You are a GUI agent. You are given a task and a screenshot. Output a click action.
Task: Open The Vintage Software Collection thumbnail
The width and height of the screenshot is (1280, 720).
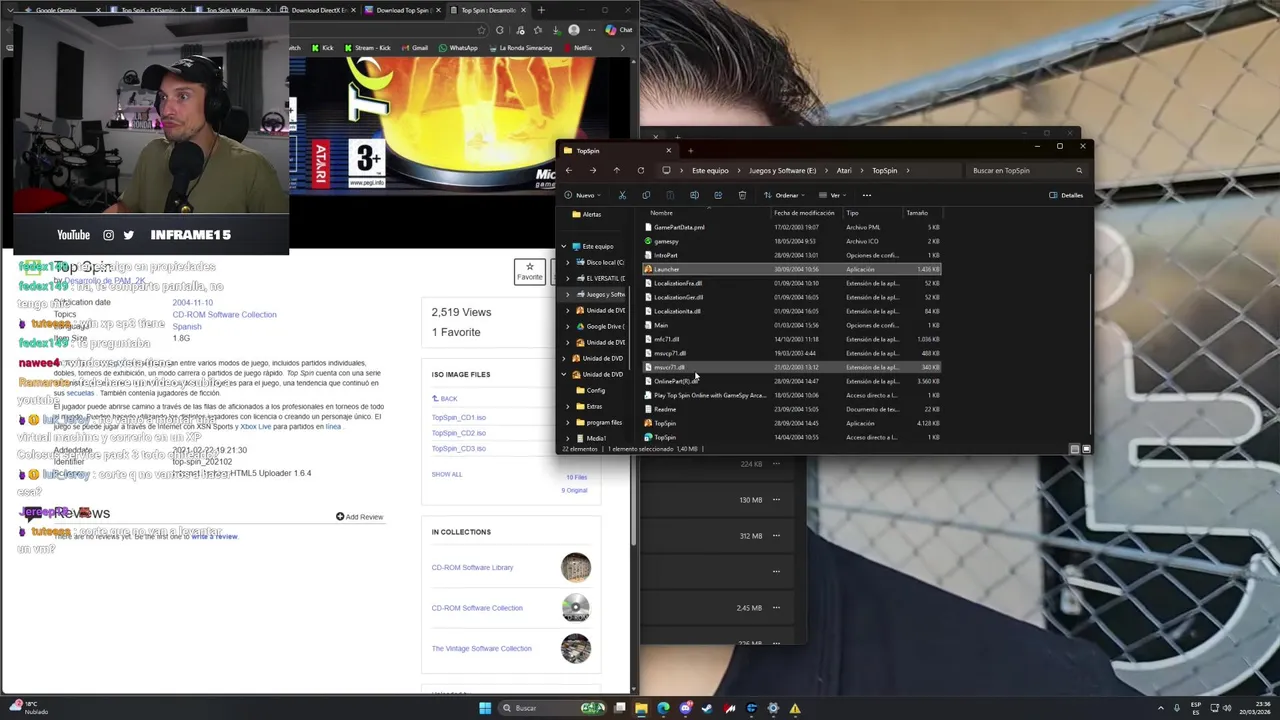point(576,648)
